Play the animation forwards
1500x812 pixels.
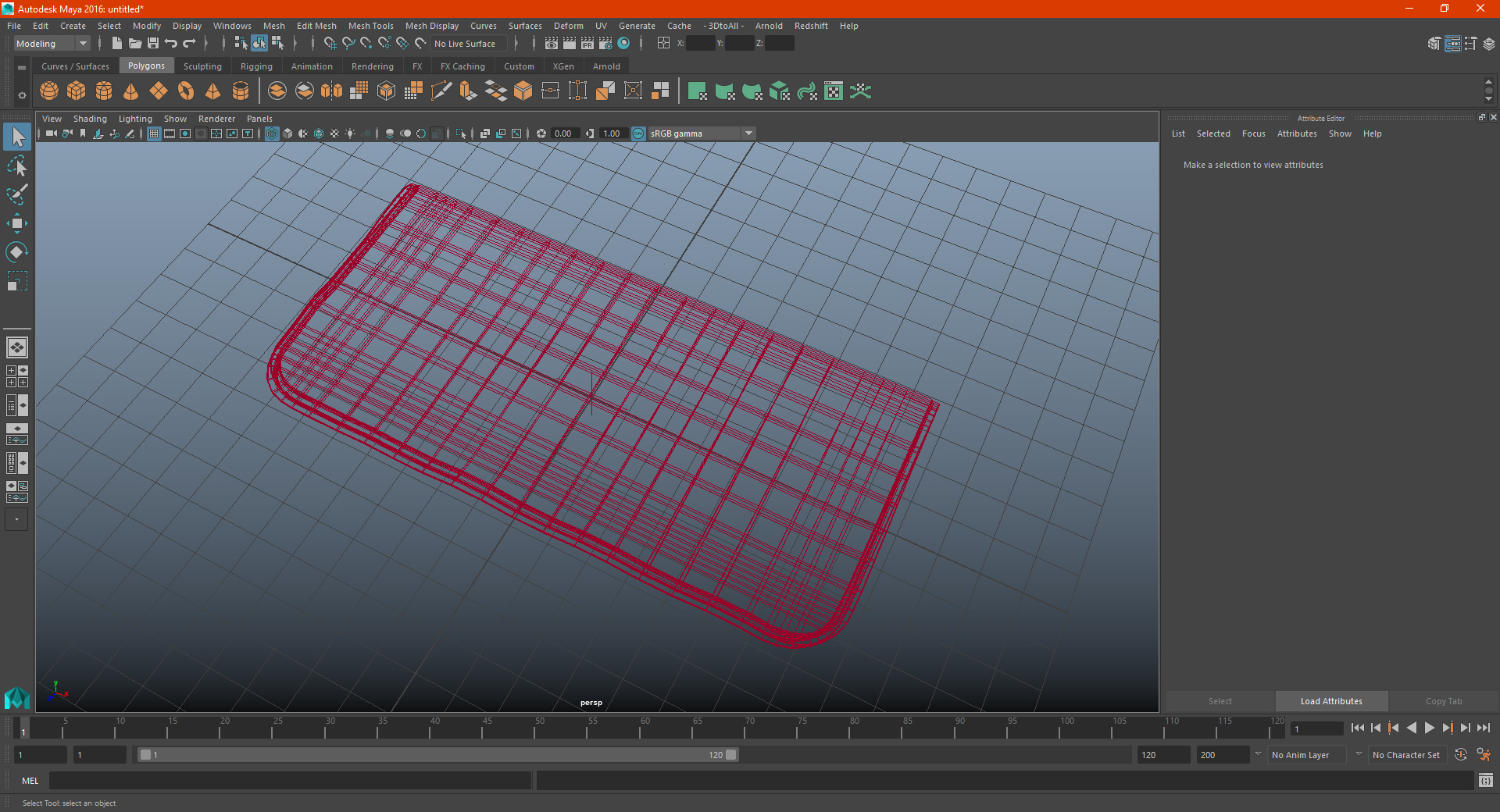1430,728
